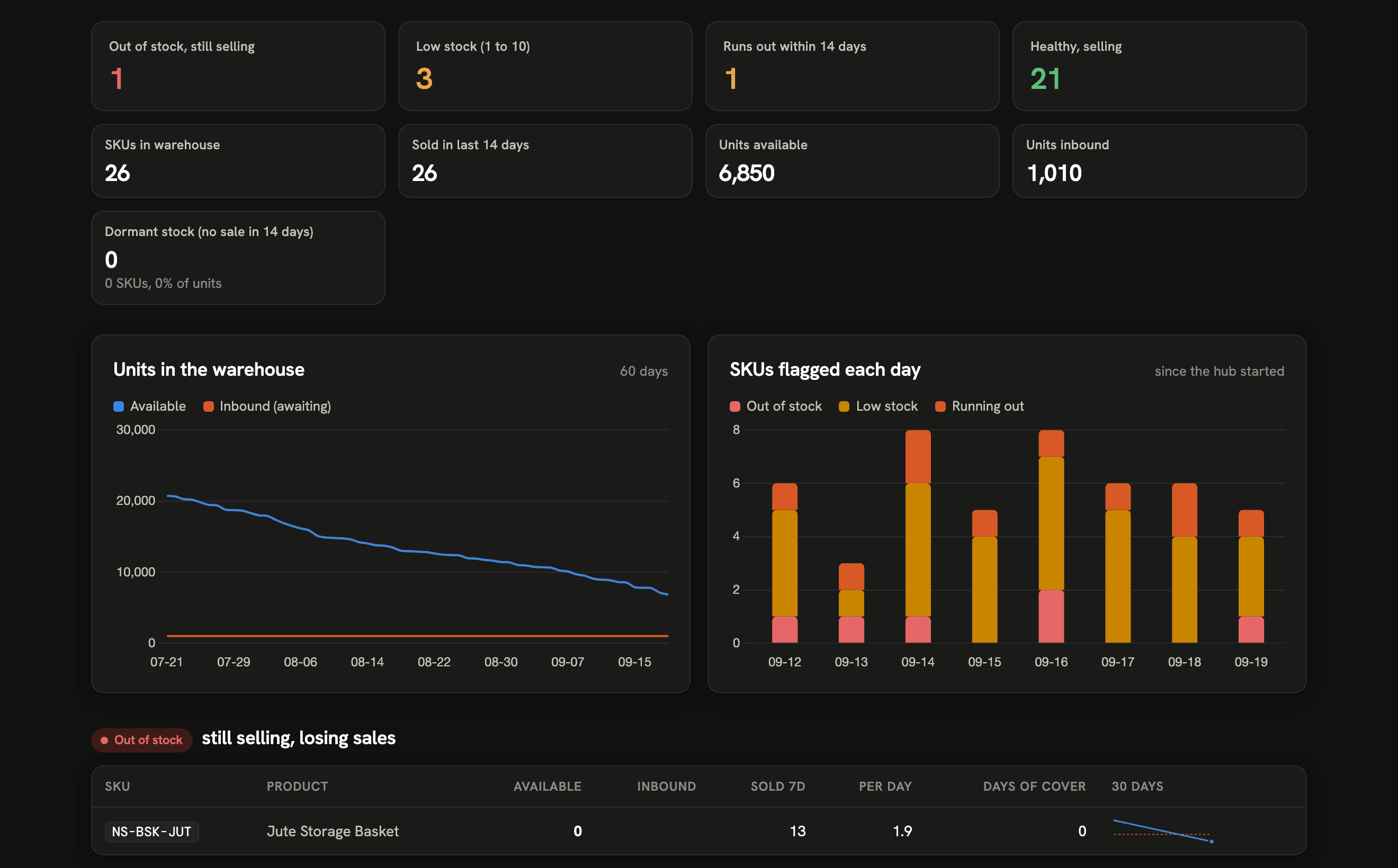1398x868 pixels.
Task: Select the Out of stock status badge
Action: [142, 740]
